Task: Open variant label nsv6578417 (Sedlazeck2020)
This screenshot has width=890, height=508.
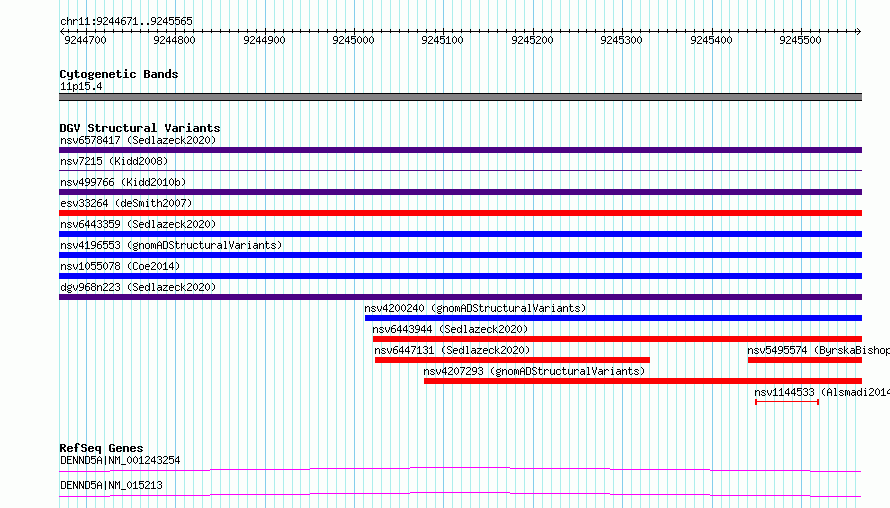Action: point(138,140)
